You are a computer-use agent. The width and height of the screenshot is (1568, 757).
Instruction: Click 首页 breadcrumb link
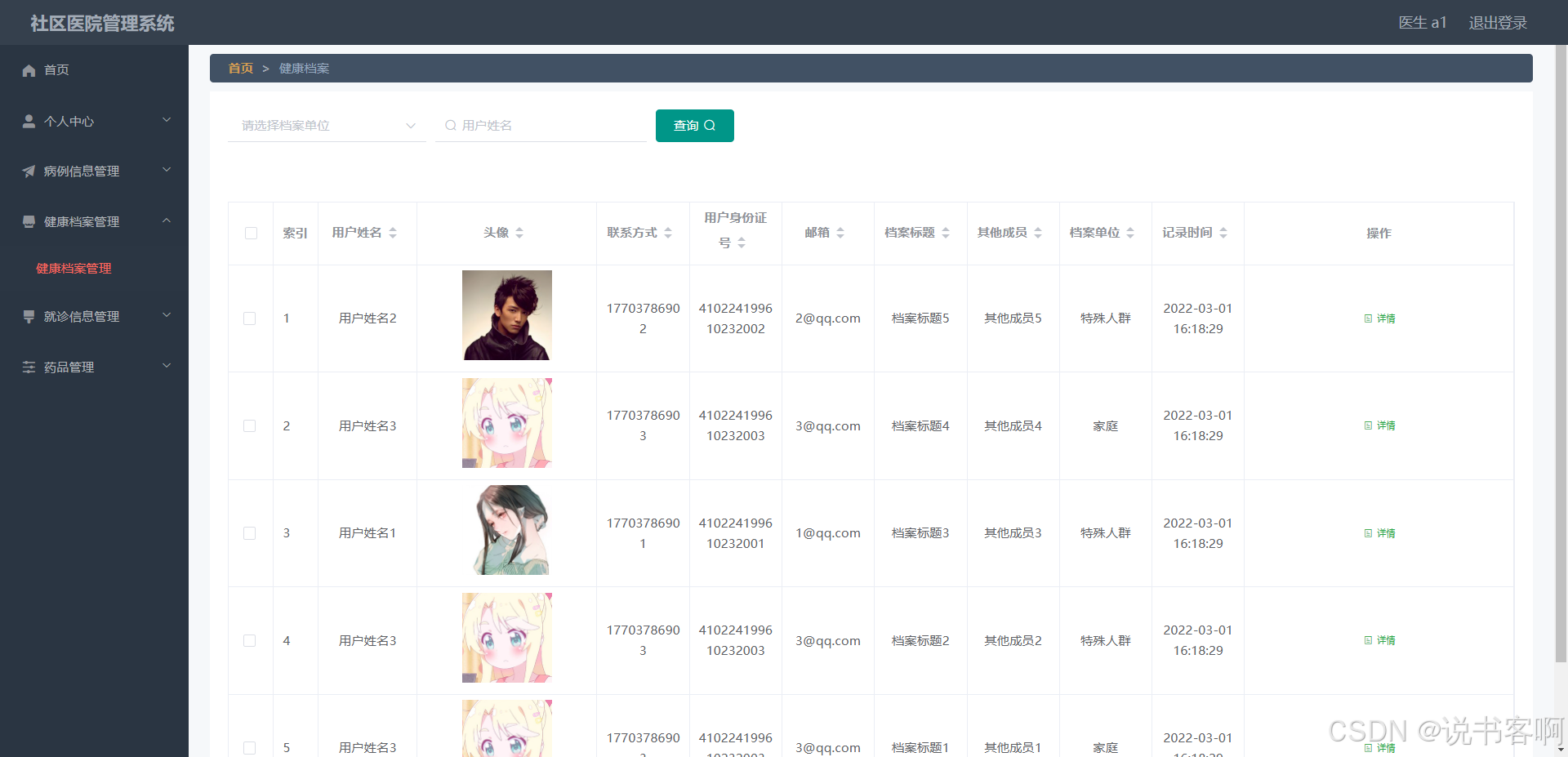click(241, 69)
